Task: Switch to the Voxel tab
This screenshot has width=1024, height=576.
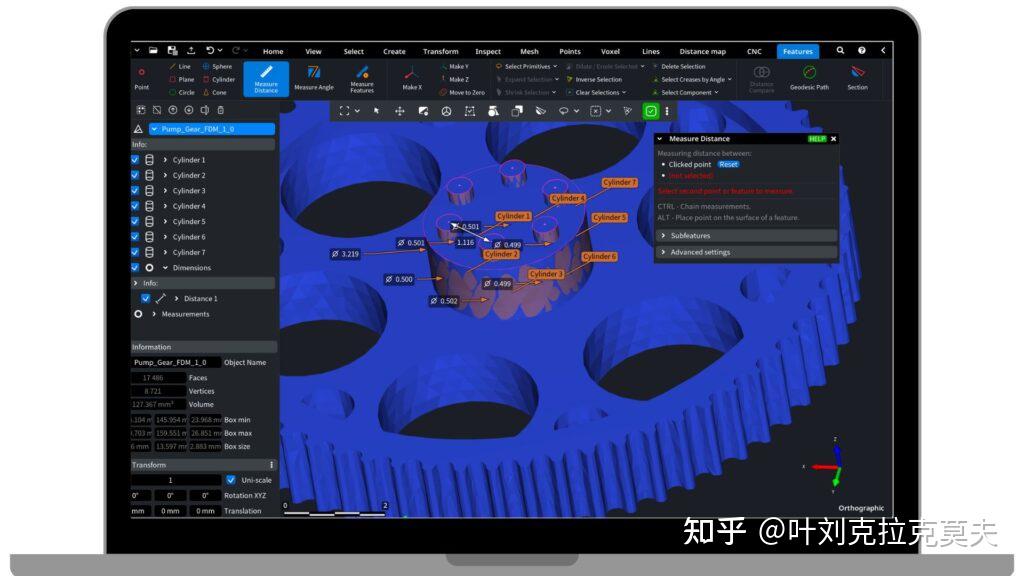Action: (610, 52)
